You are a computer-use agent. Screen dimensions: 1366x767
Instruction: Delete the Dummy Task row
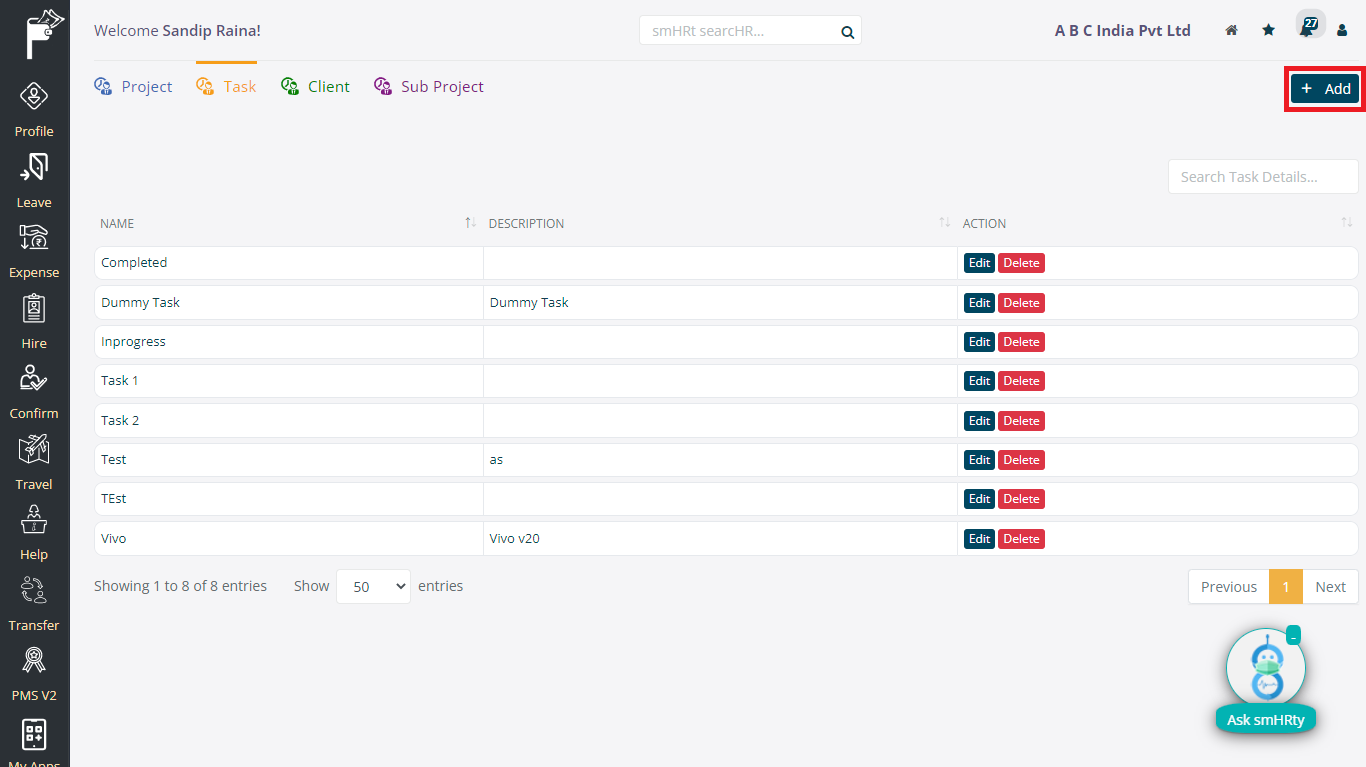(1021, 303)
